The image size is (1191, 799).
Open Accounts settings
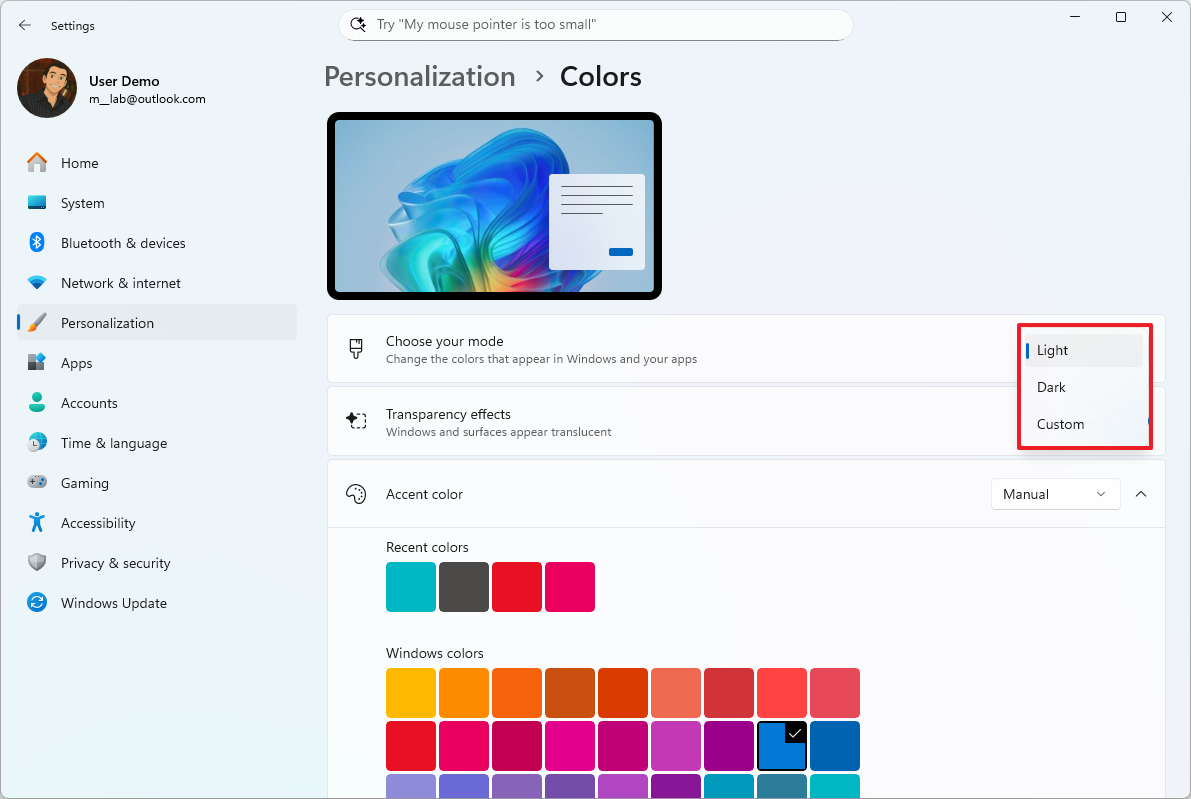pos(90,402)
